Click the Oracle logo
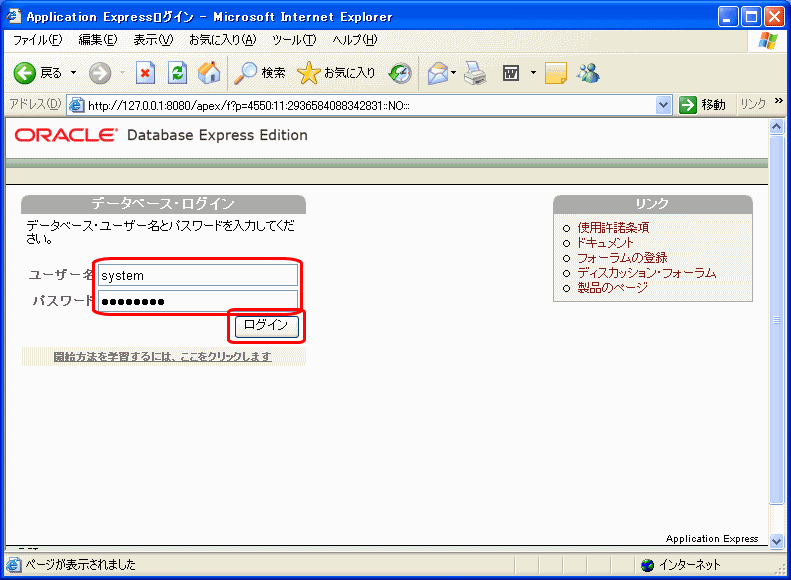The image size is (791, 580). 66,135
